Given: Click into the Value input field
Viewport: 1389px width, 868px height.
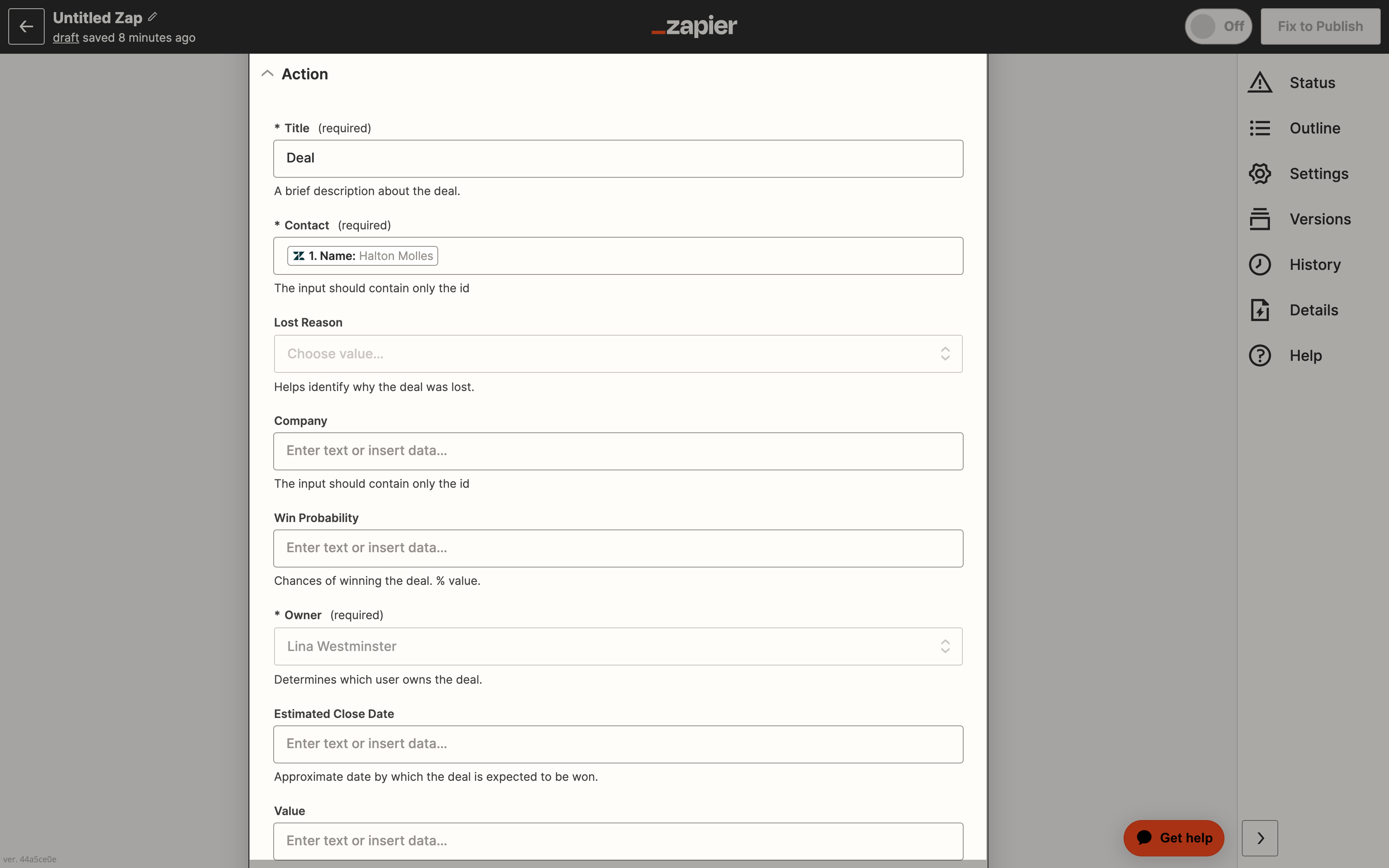Looking at the screenshot, I should (618, 841).
